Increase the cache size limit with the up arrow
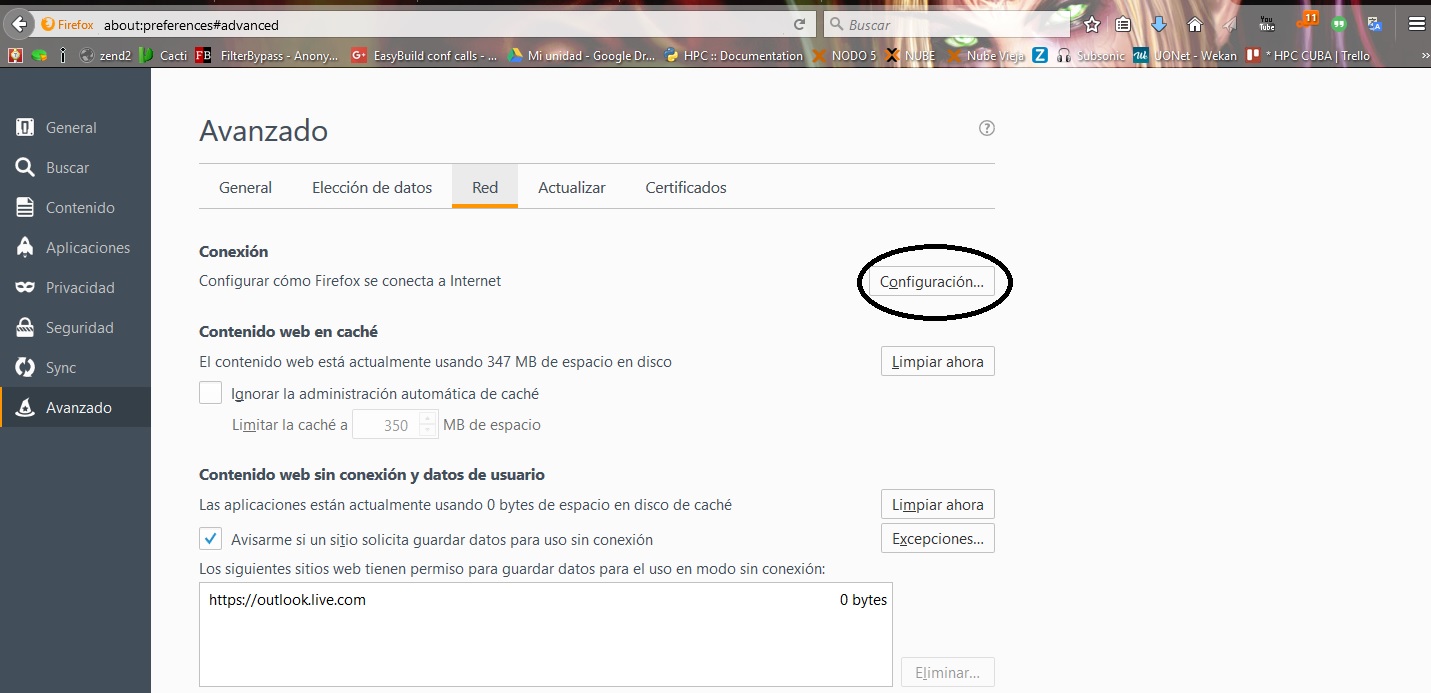Image resolution: width=1431 pixels, height=693 pixels. [428, 418]
